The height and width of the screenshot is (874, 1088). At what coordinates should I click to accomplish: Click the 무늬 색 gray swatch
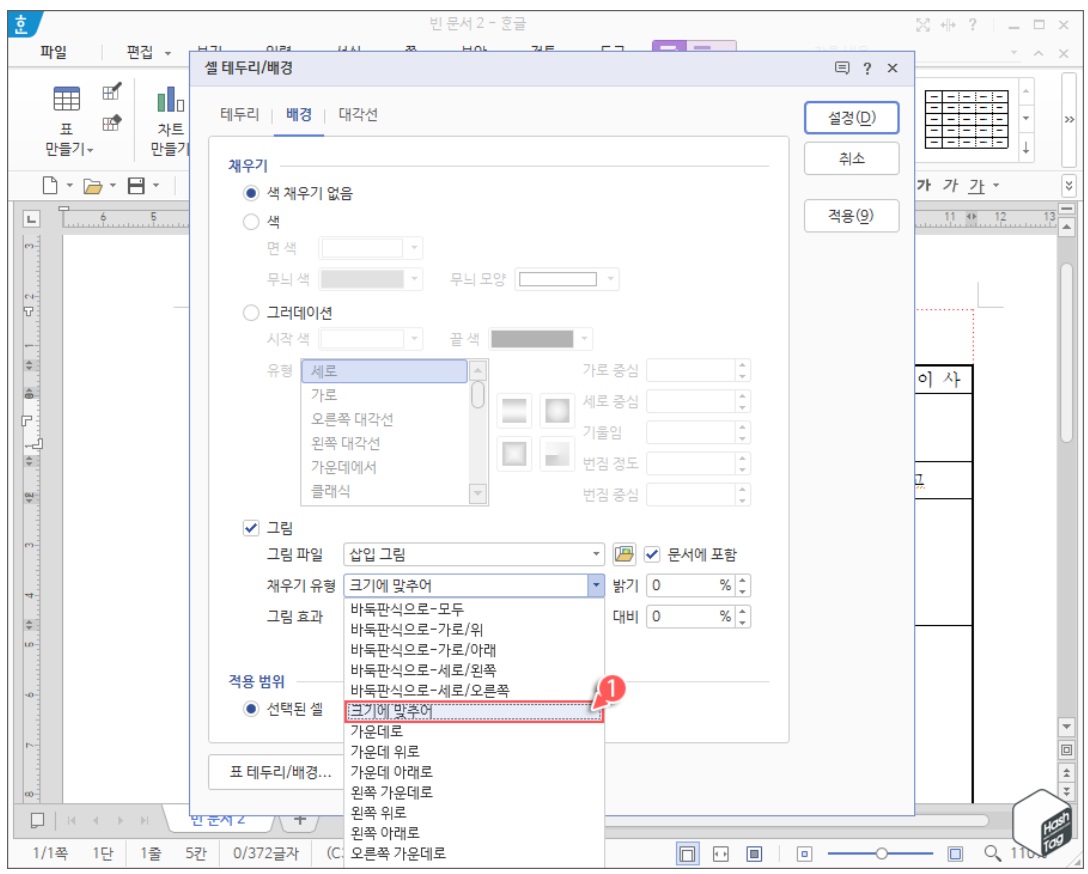tap(362, 279)
